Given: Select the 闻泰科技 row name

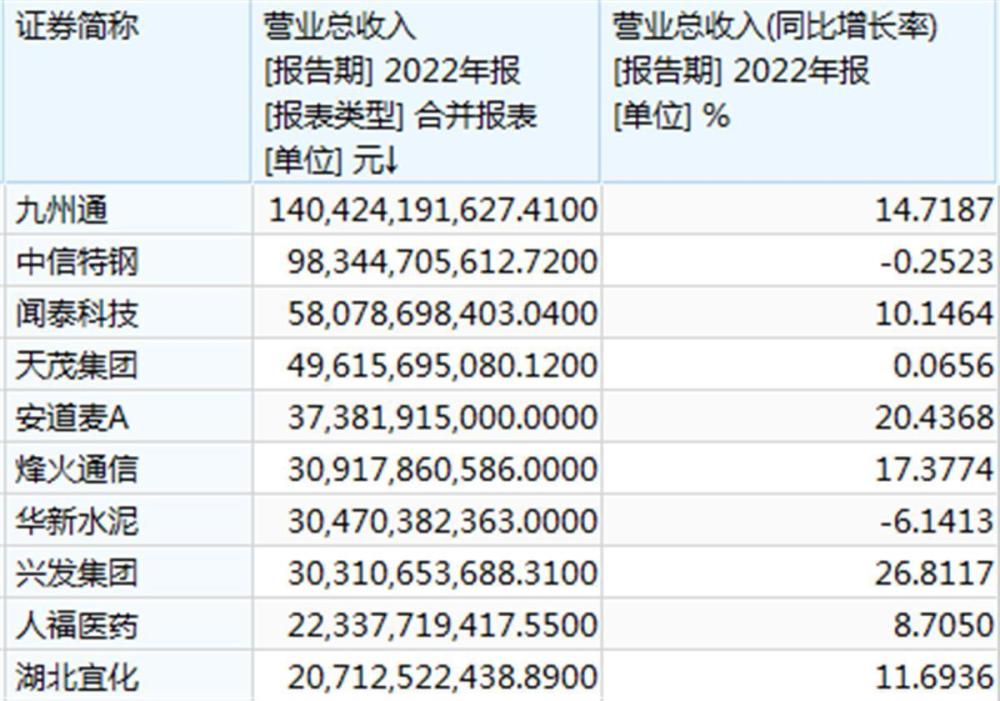Looking at the screenshot, I should [x=77, y=314].
